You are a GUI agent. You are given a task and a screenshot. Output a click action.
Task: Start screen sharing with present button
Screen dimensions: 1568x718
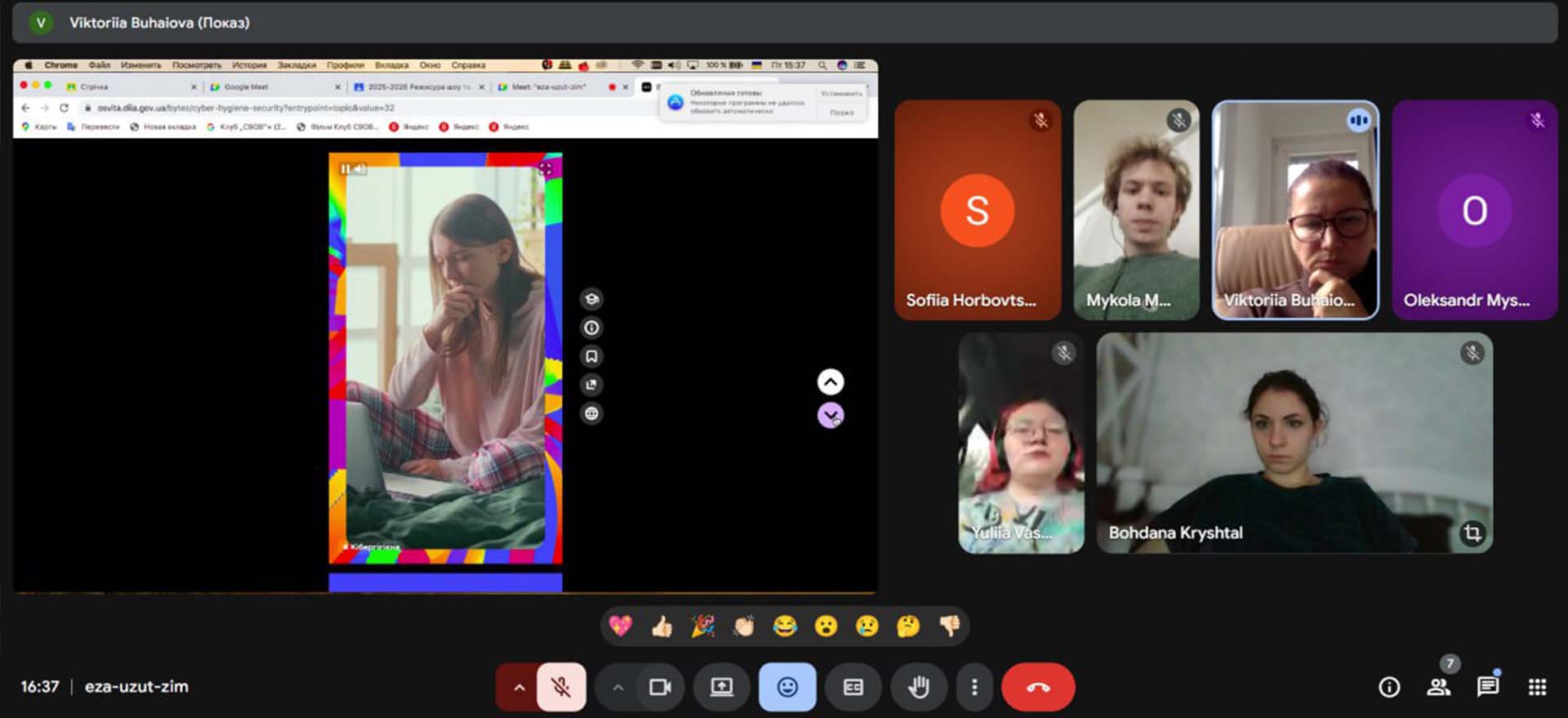[x=721, y=687]
